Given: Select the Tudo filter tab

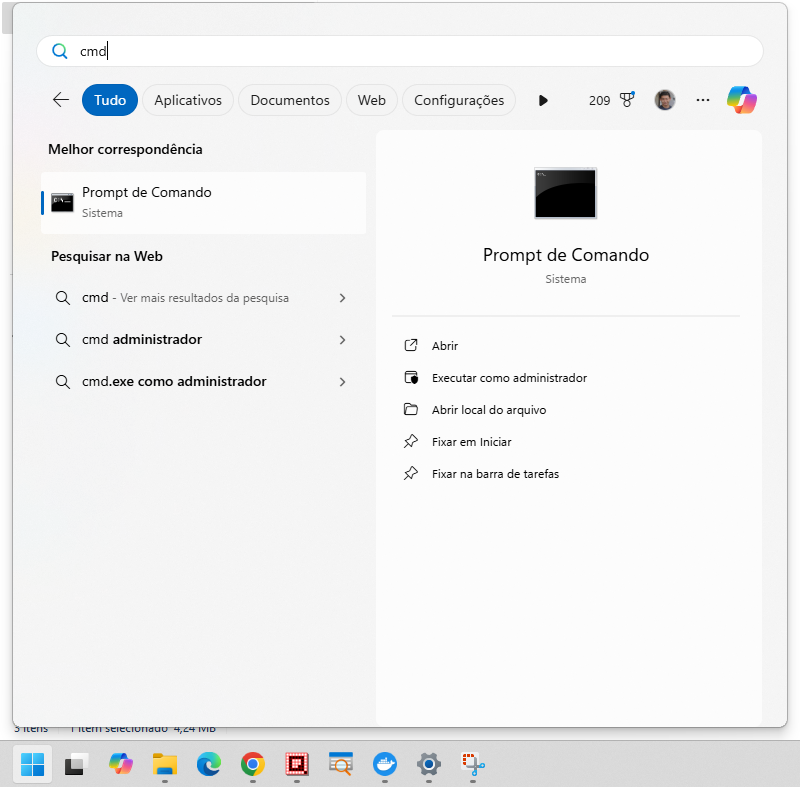Looking at the screenshot, I should 110,100.
